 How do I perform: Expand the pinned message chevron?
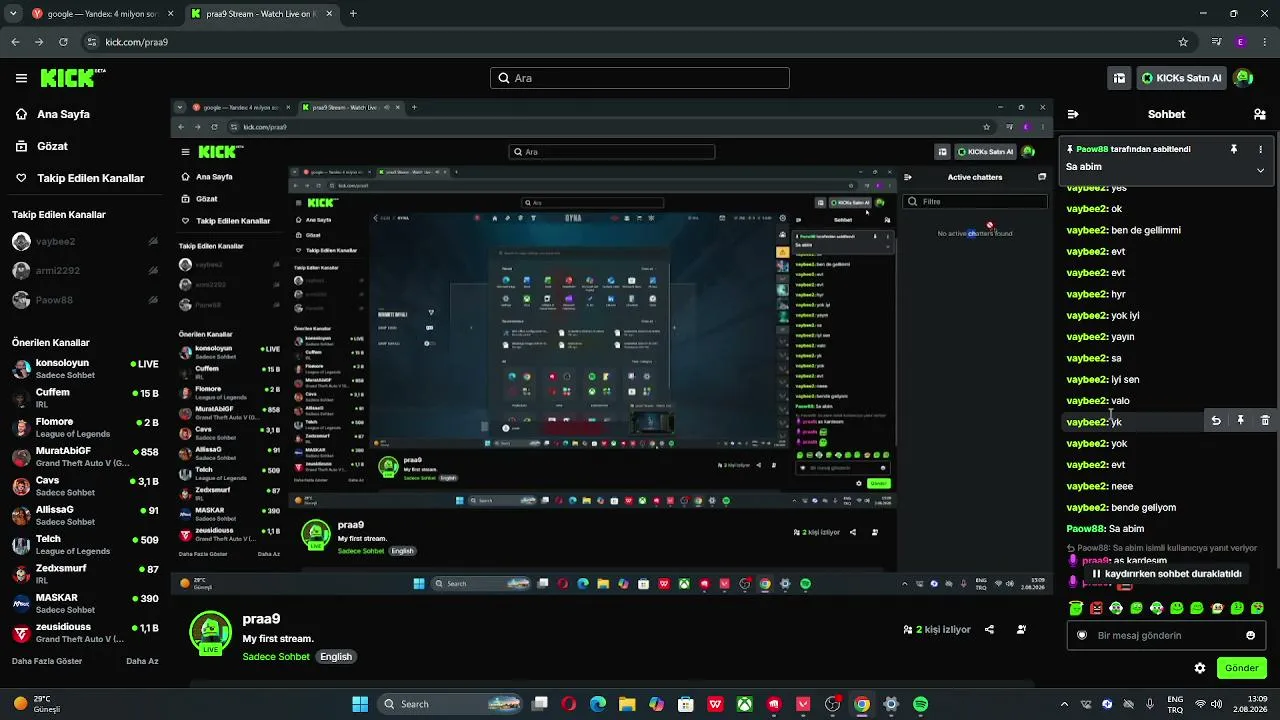(1260, 170)
